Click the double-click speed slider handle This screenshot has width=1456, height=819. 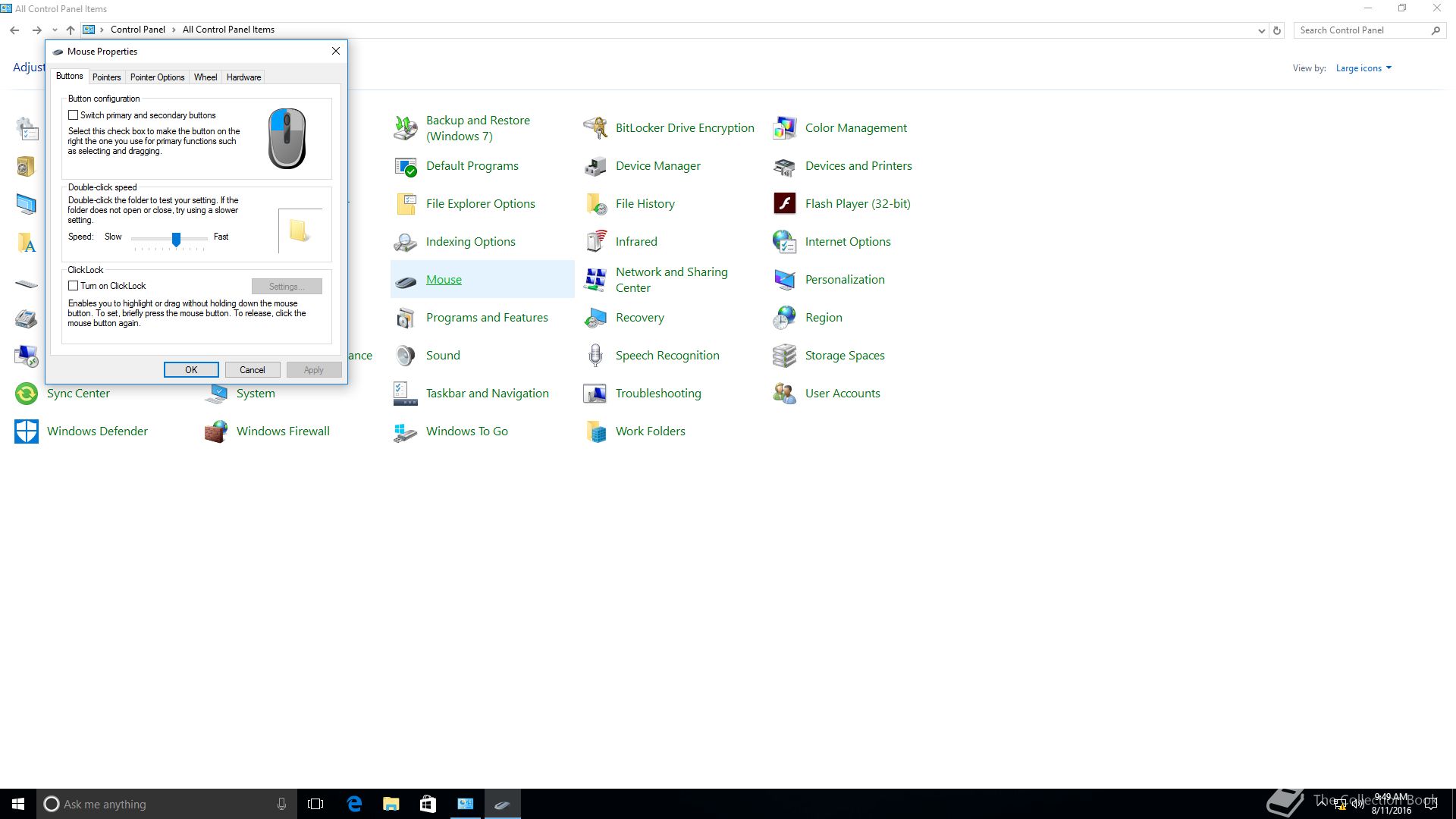point(176,239)
